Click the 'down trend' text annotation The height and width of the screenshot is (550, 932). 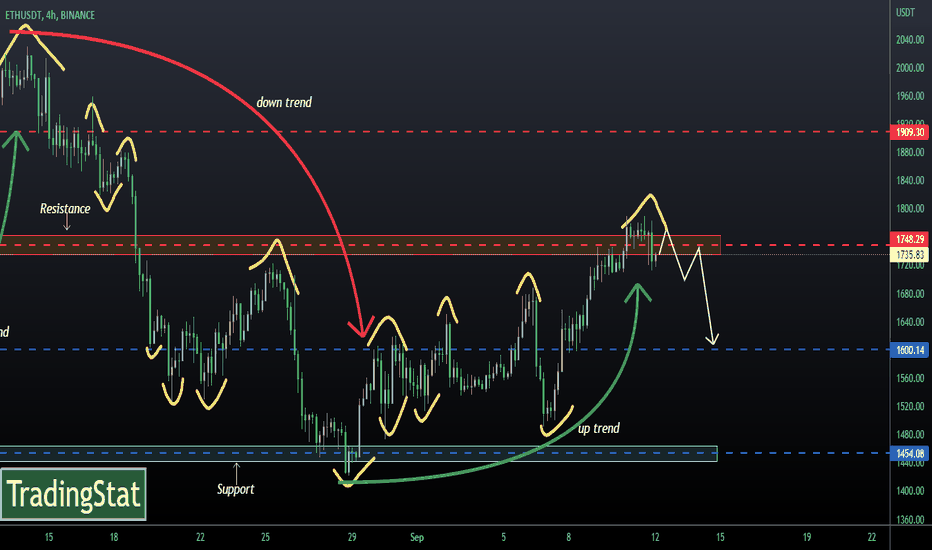pyautogui.click(x=284, y=102)
